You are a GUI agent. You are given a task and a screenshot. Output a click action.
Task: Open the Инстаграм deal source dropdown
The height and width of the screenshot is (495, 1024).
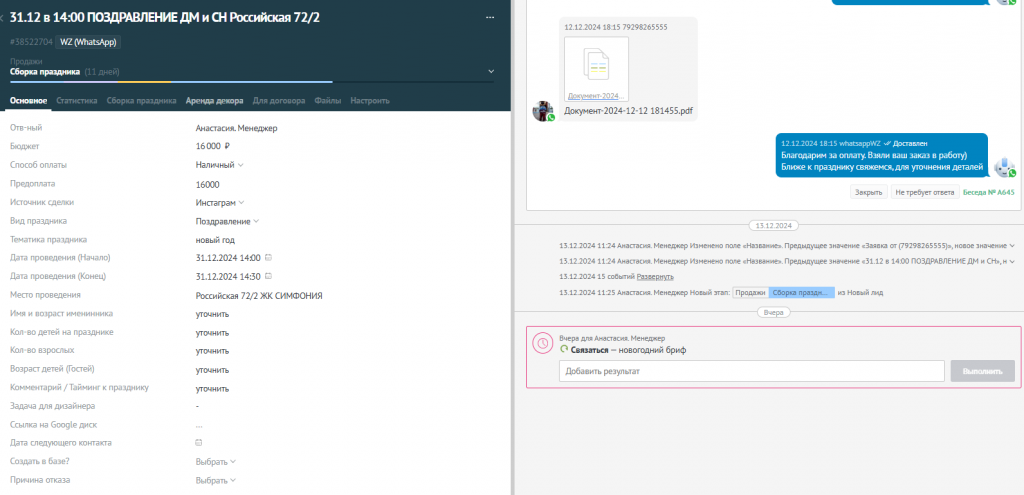[x=220, y=202]
